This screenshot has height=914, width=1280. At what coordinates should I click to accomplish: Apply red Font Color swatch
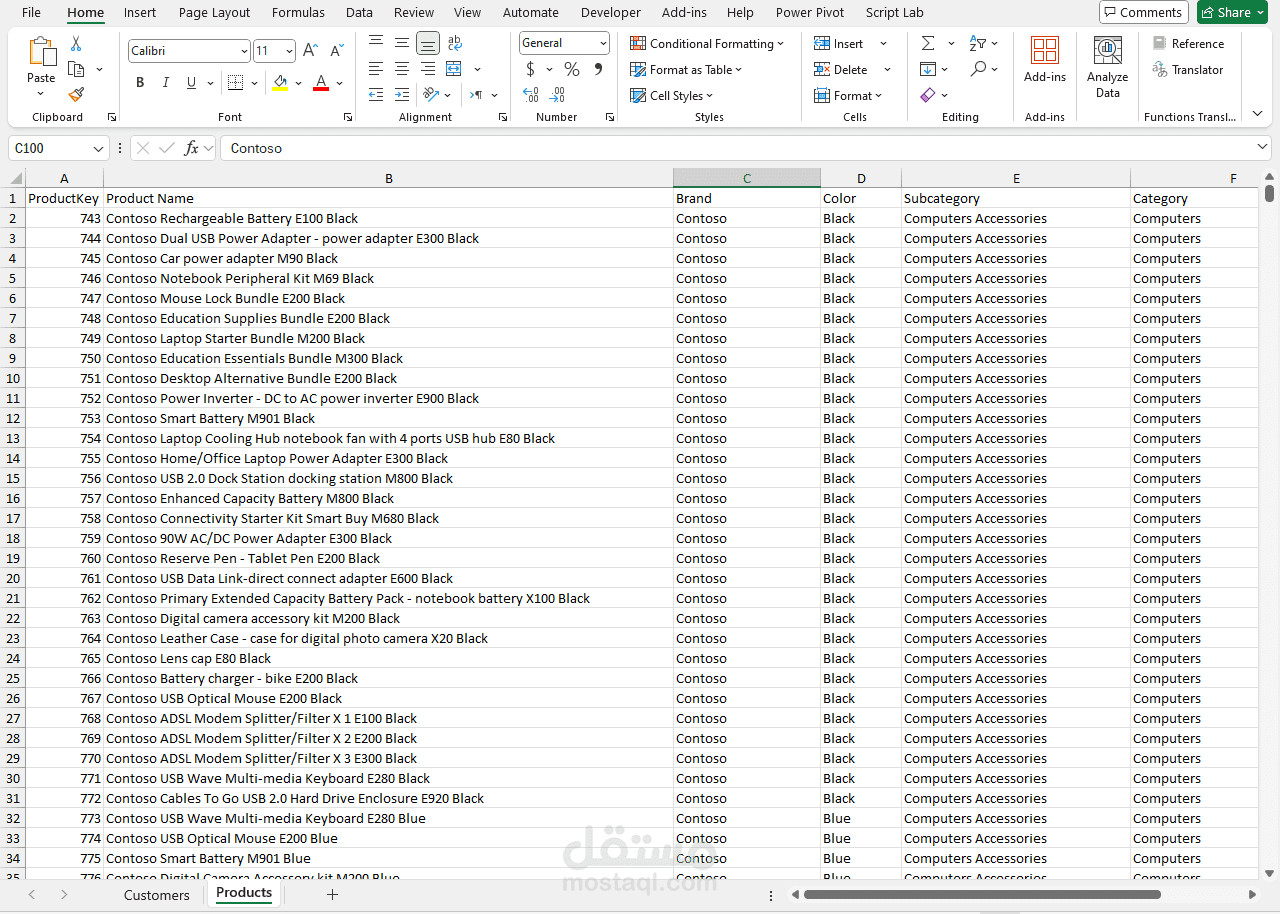[321, 83]
